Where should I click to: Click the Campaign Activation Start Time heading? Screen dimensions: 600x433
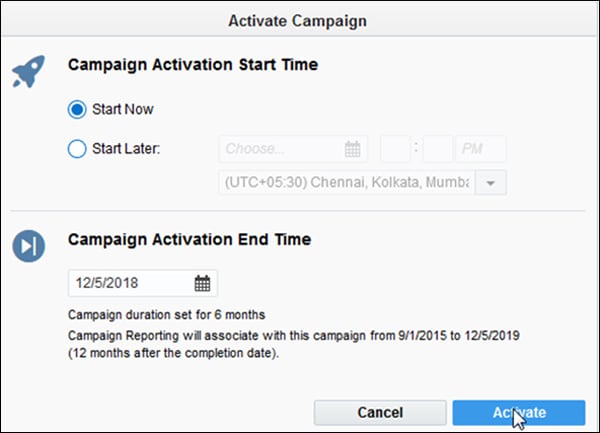192,65
